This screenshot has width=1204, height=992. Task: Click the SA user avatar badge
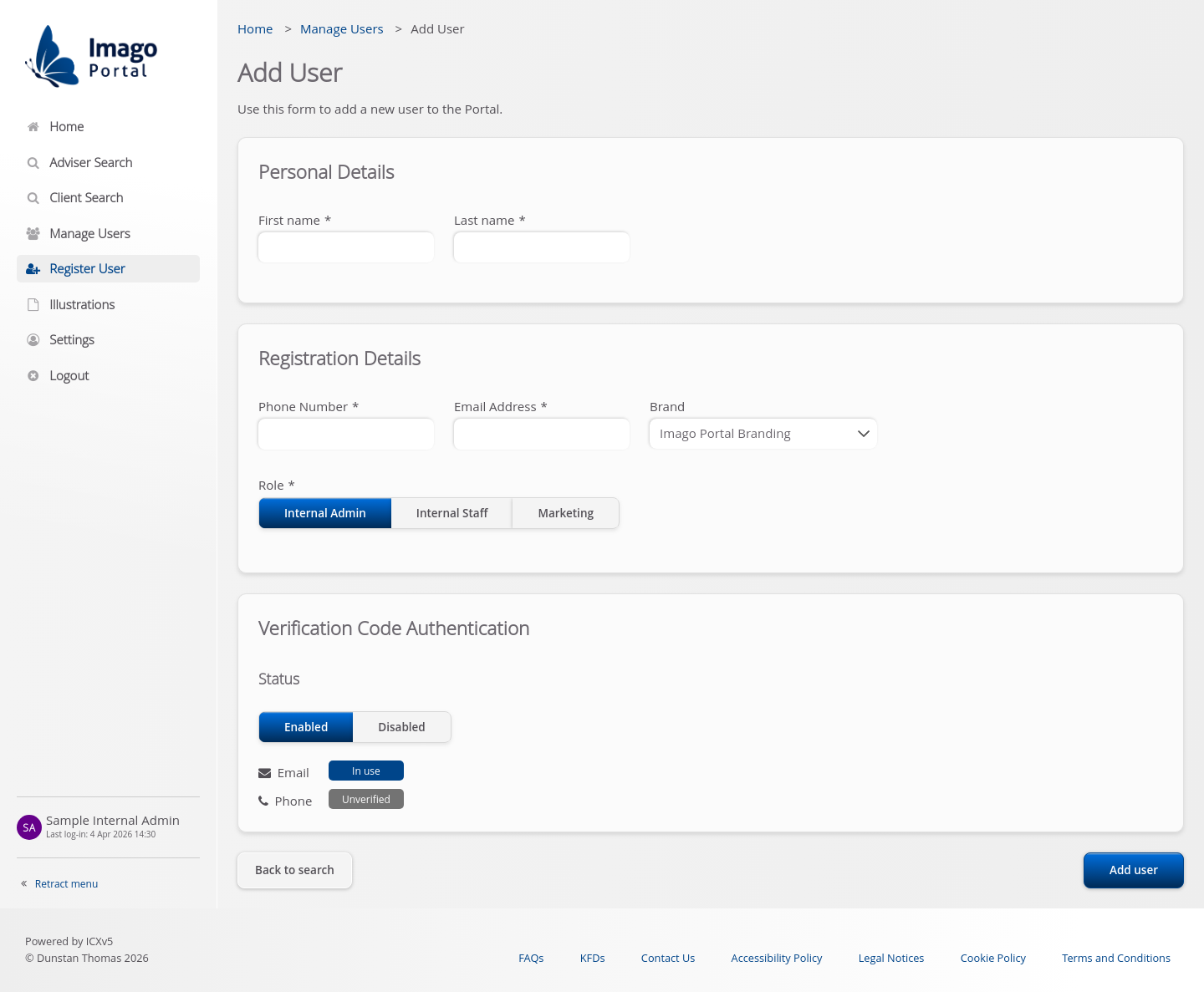tap(29, 827)
